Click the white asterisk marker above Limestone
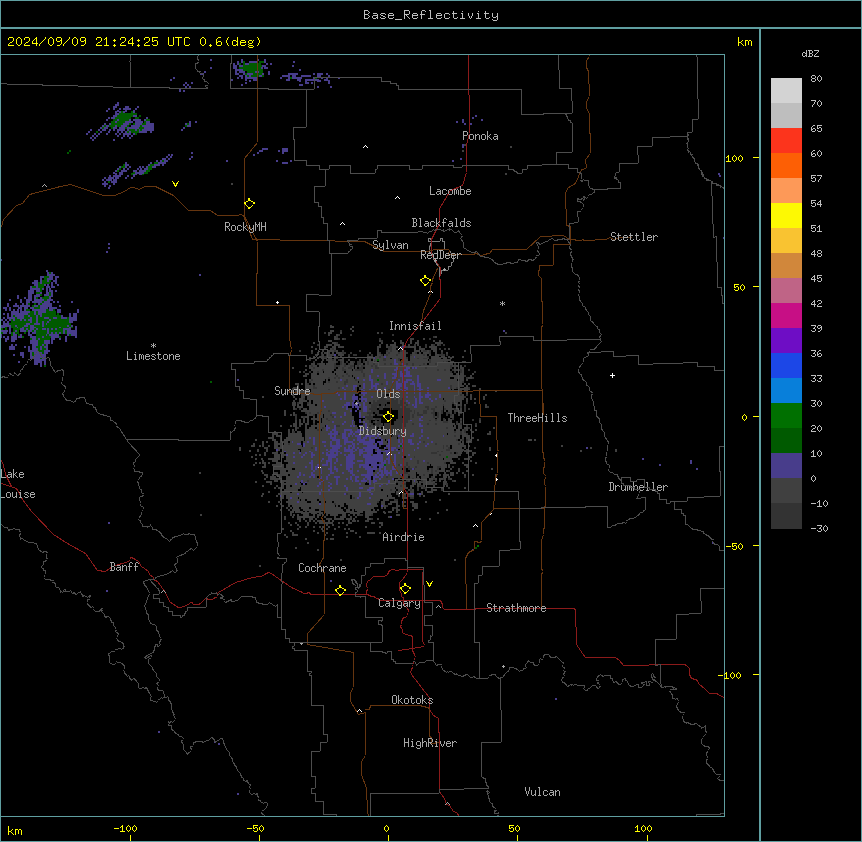Viewport: 862px width, 842px height. pos(153,346)
